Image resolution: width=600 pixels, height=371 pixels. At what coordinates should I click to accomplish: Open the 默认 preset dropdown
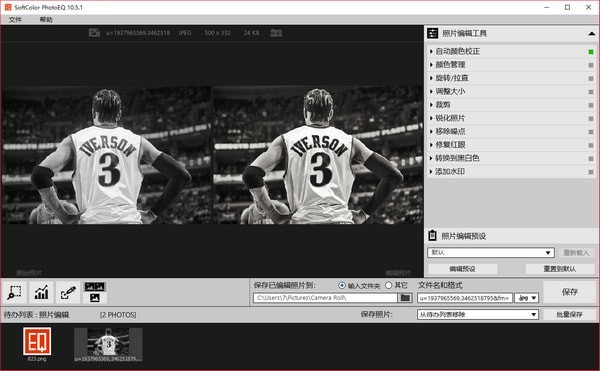tap(491, 252)
